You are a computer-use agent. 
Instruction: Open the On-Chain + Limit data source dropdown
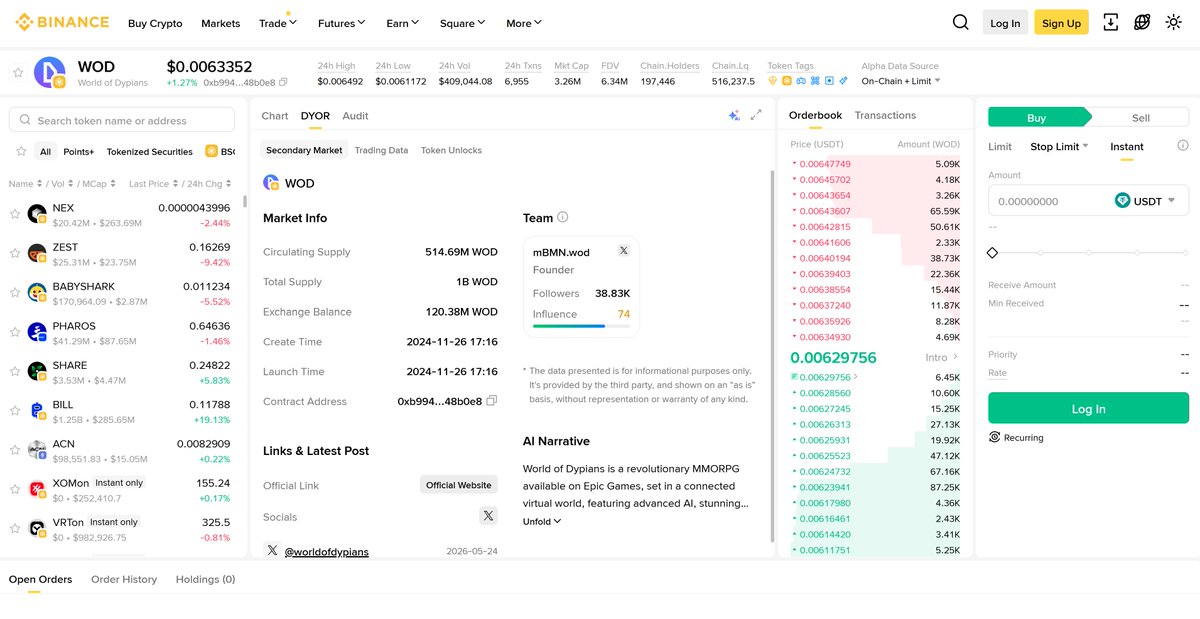click(x=901, y=81)
